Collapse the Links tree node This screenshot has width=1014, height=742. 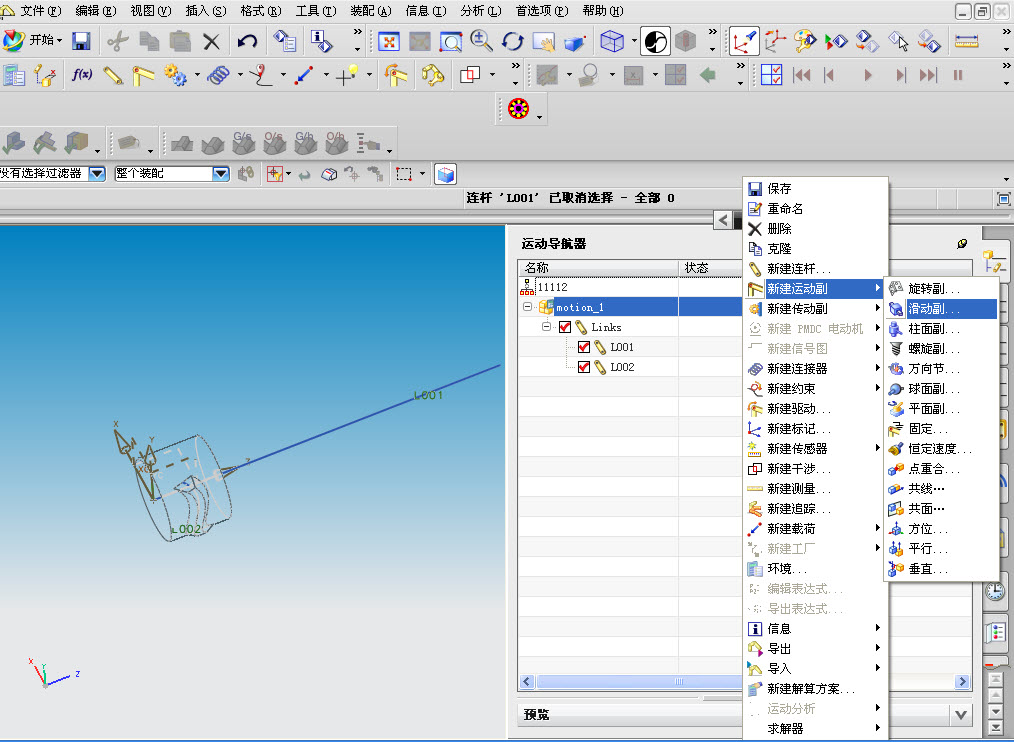point(546,327)
